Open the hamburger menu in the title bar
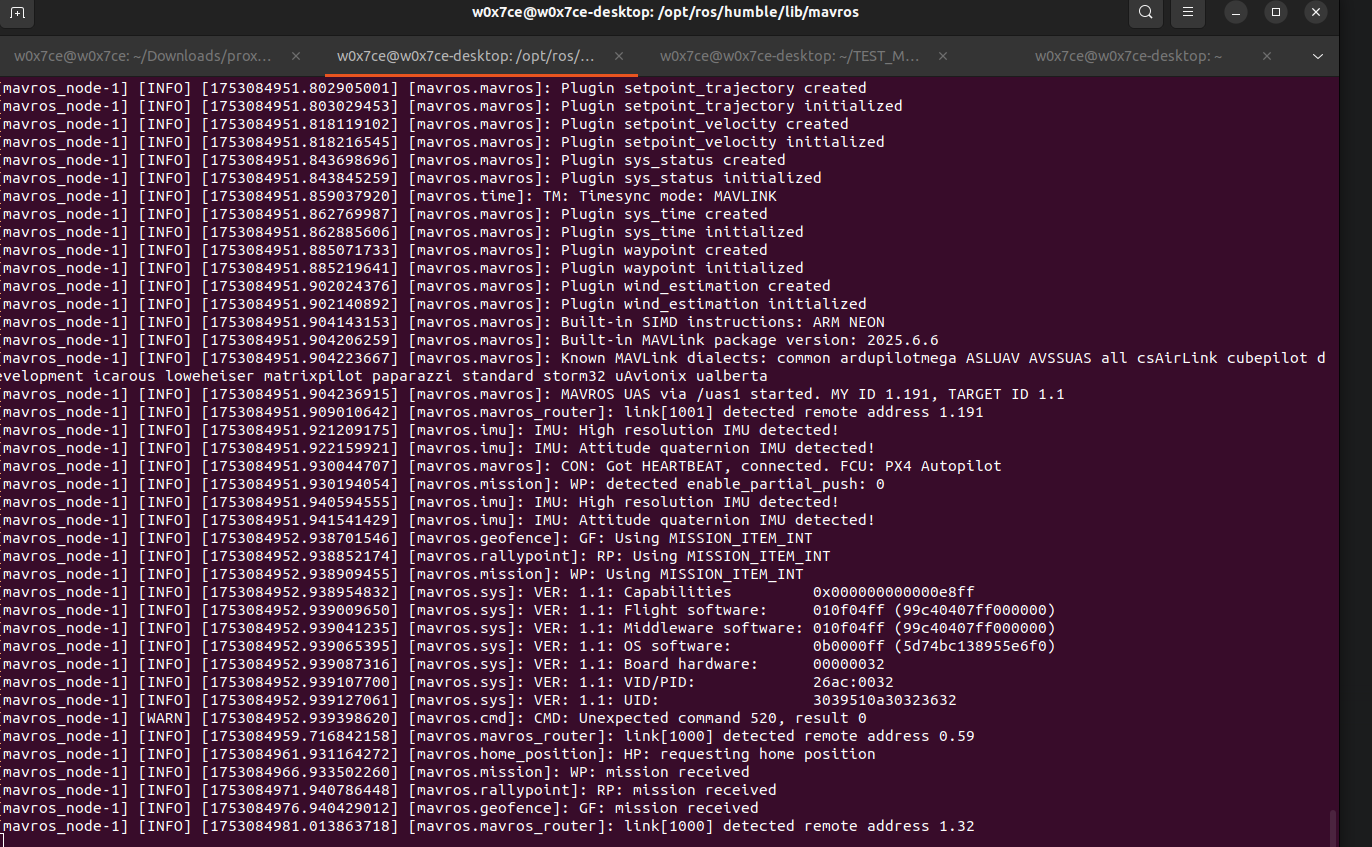The width and height of the screenshot is (1372, 847). [x=1187, y=13]
